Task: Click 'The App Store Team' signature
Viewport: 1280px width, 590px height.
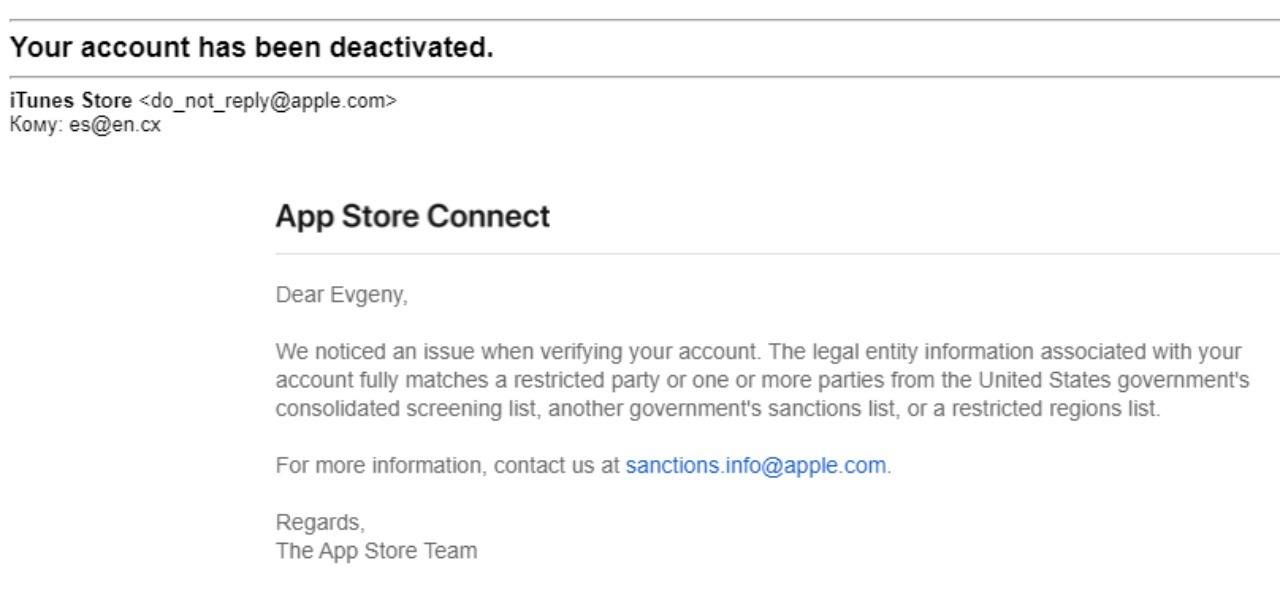Action: coord(376,550)
